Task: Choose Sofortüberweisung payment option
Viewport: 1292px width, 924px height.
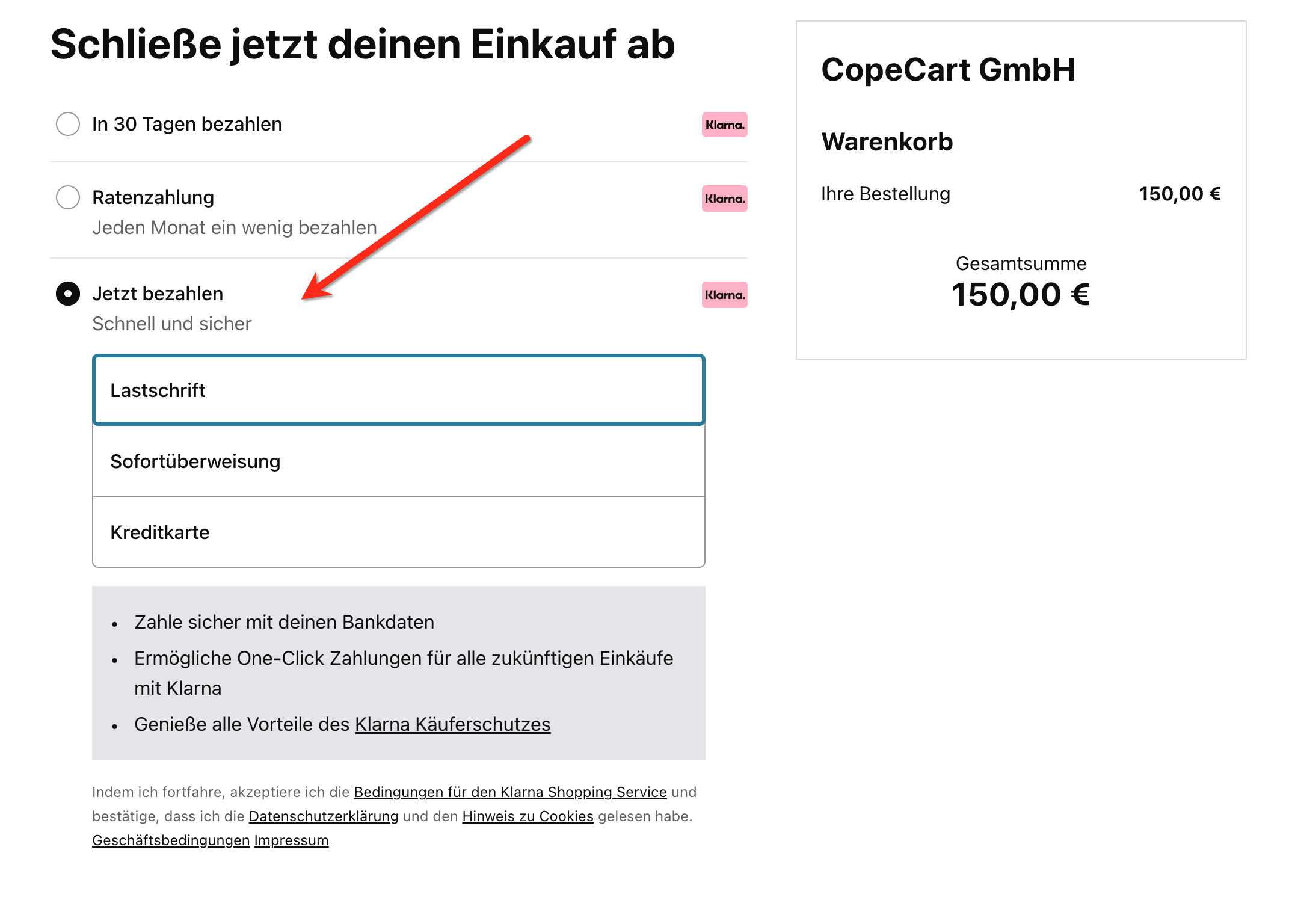Action: tap(398, 461)
